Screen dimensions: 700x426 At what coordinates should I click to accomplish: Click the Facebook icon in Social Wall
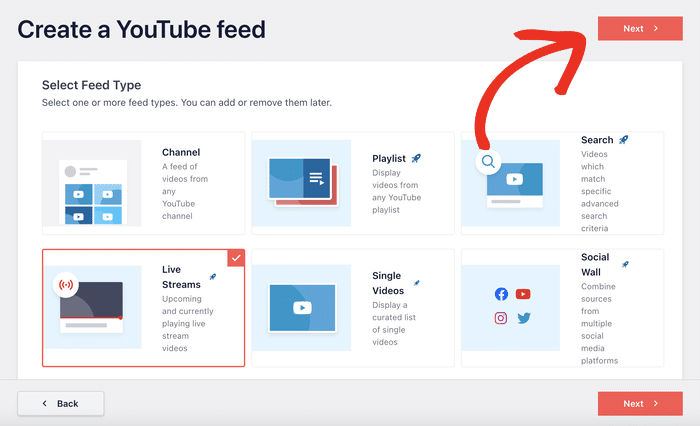(x=501, y=294)
